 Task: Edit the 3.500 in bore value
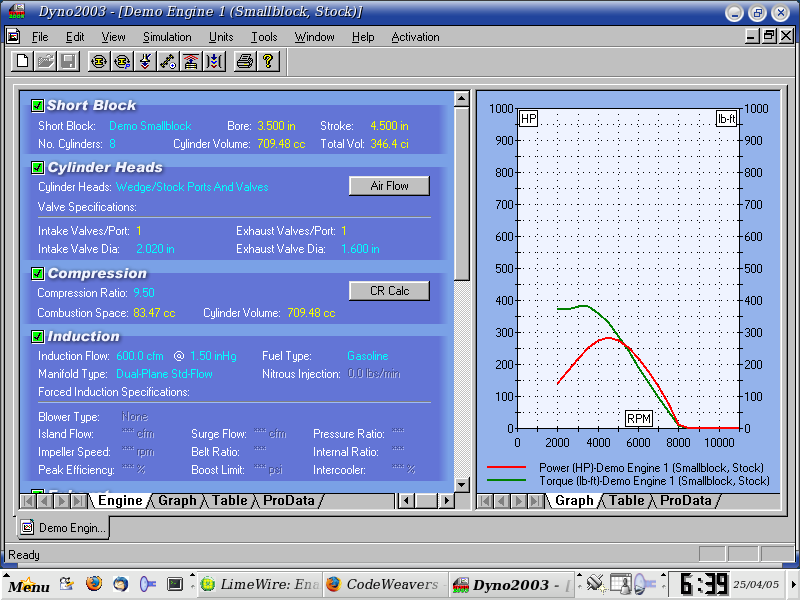[x=276, y=126]
